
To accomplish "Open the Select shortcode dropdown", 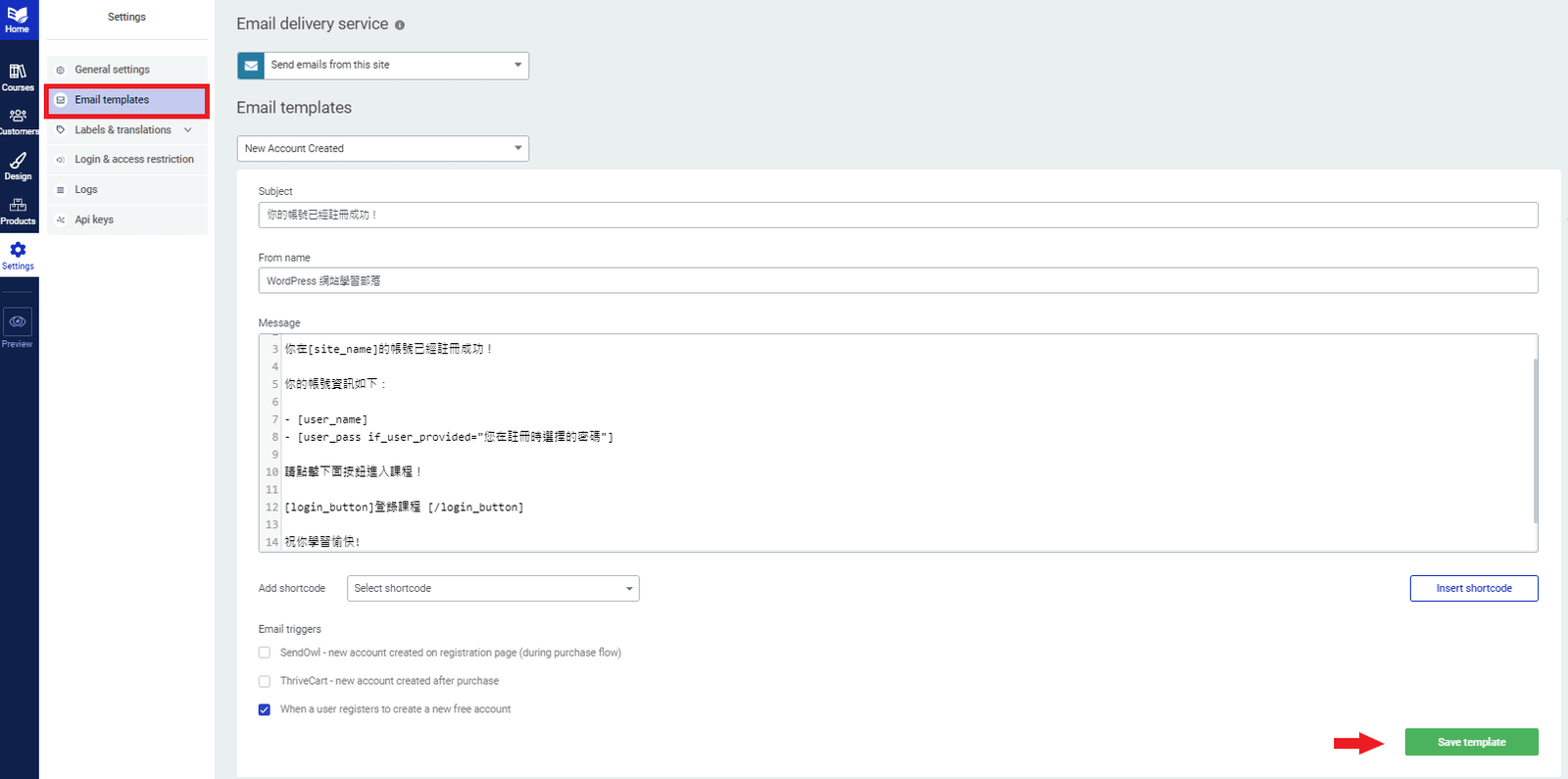I will coord(493,588).
